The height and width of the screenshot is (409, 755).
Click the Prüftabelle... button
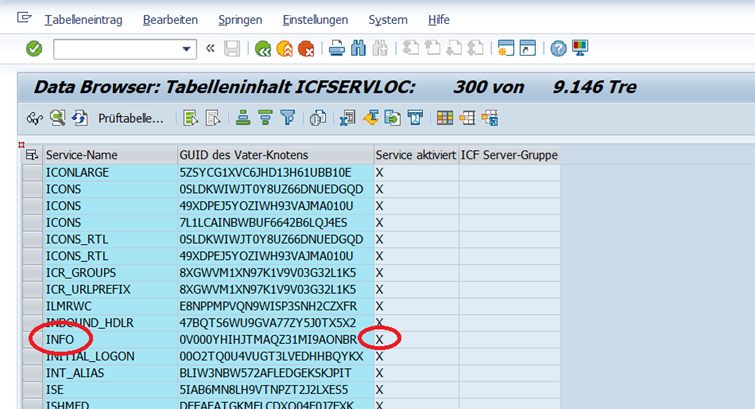tap(131, 119)
